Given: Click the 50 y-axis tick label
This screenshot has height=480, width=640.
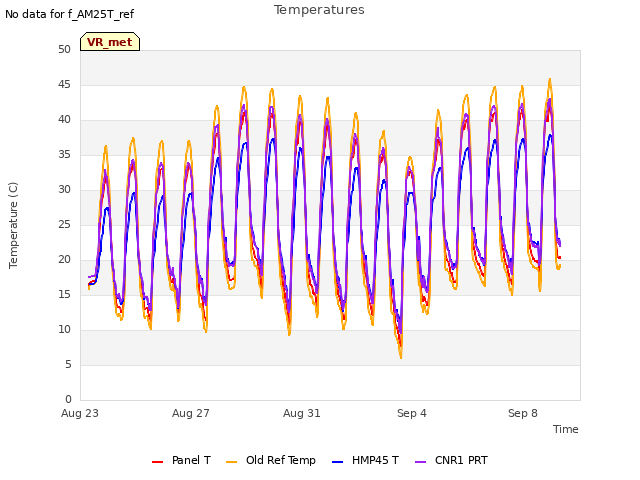Looking at the screenshot, I should click(64, 50).
